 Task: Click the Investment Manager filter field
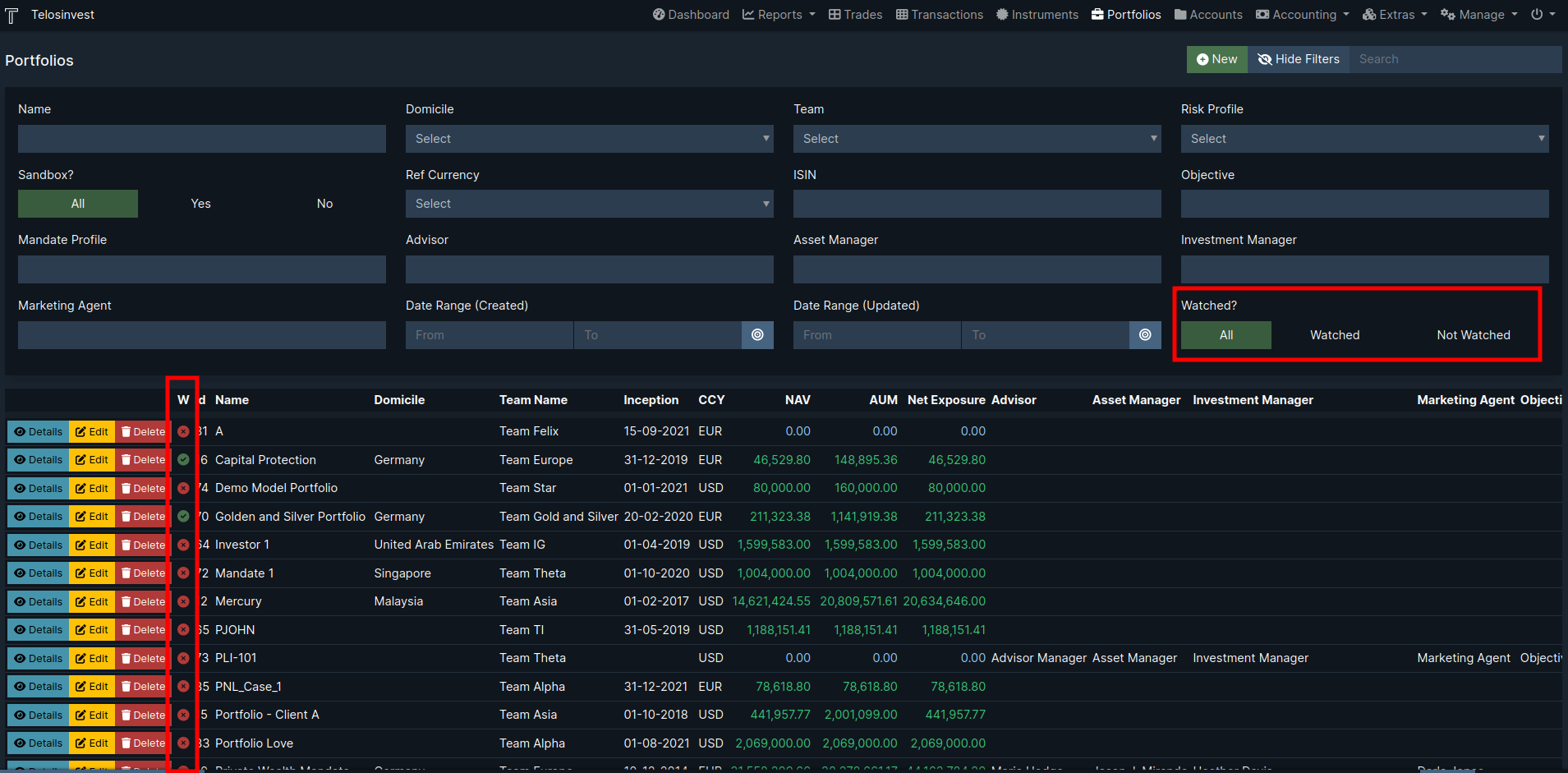[x=1365, y=269]
